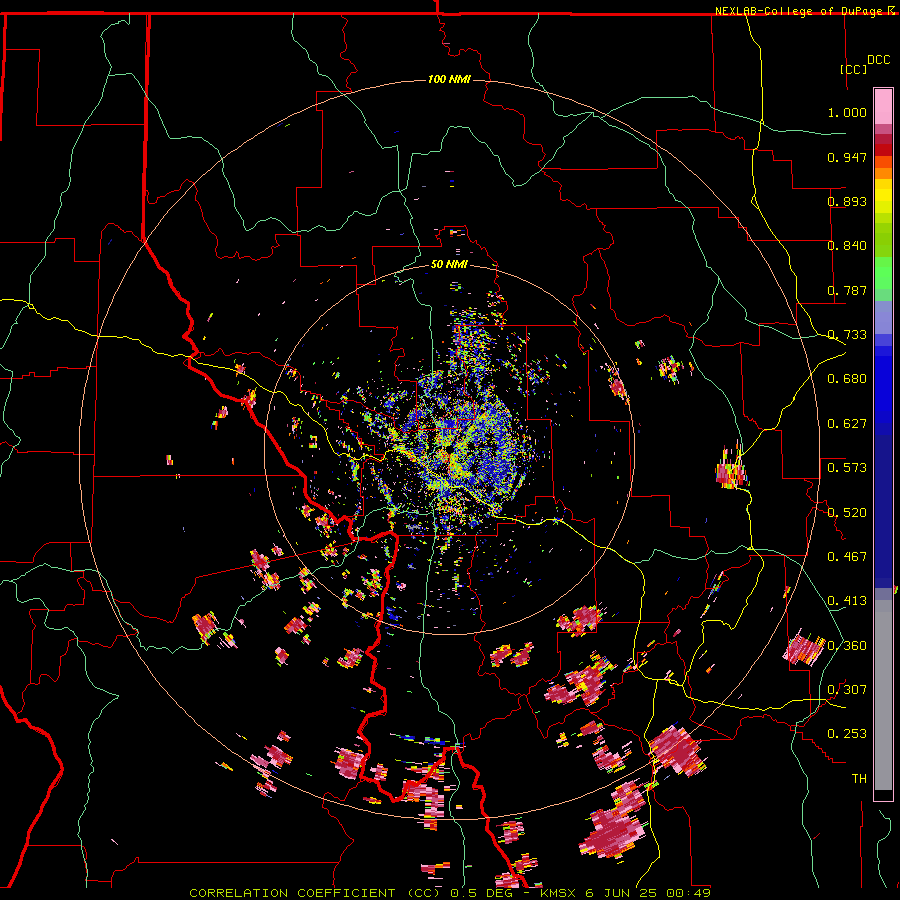Click the light pink top color scale segment

tap(883, 106)
